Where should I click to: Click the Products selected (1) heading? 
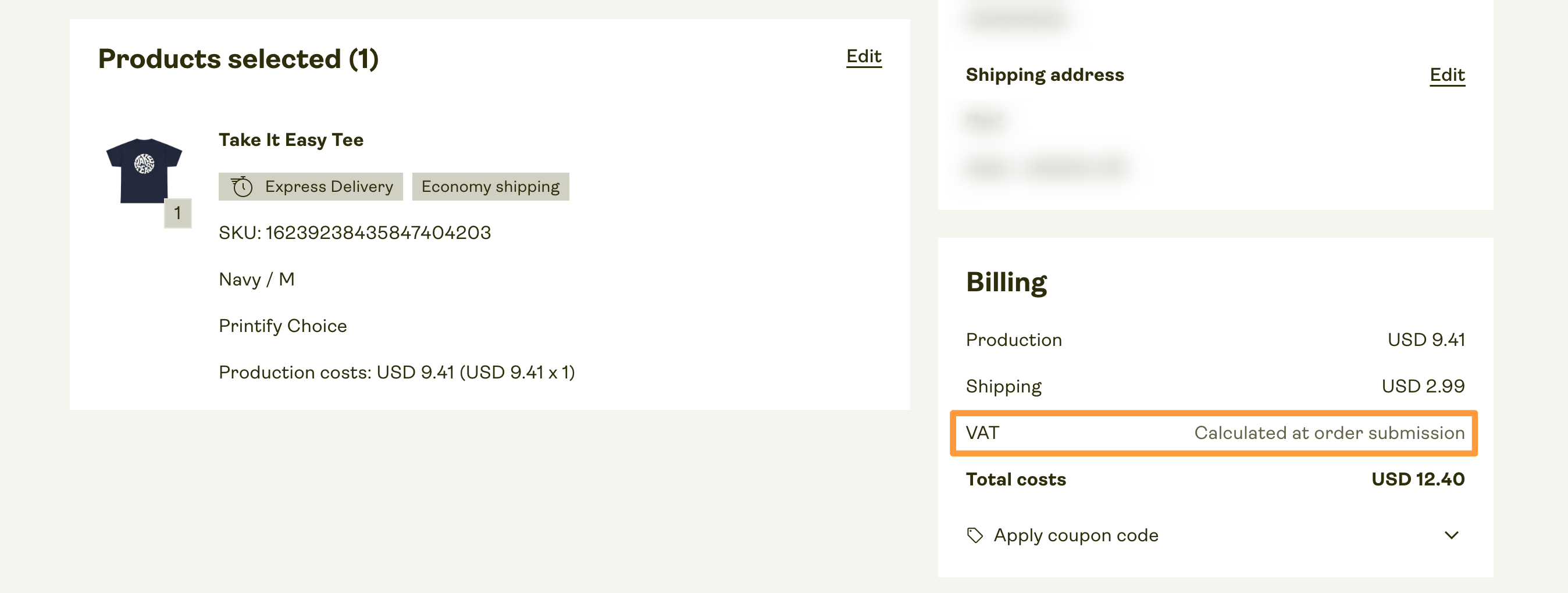(238, 59)
